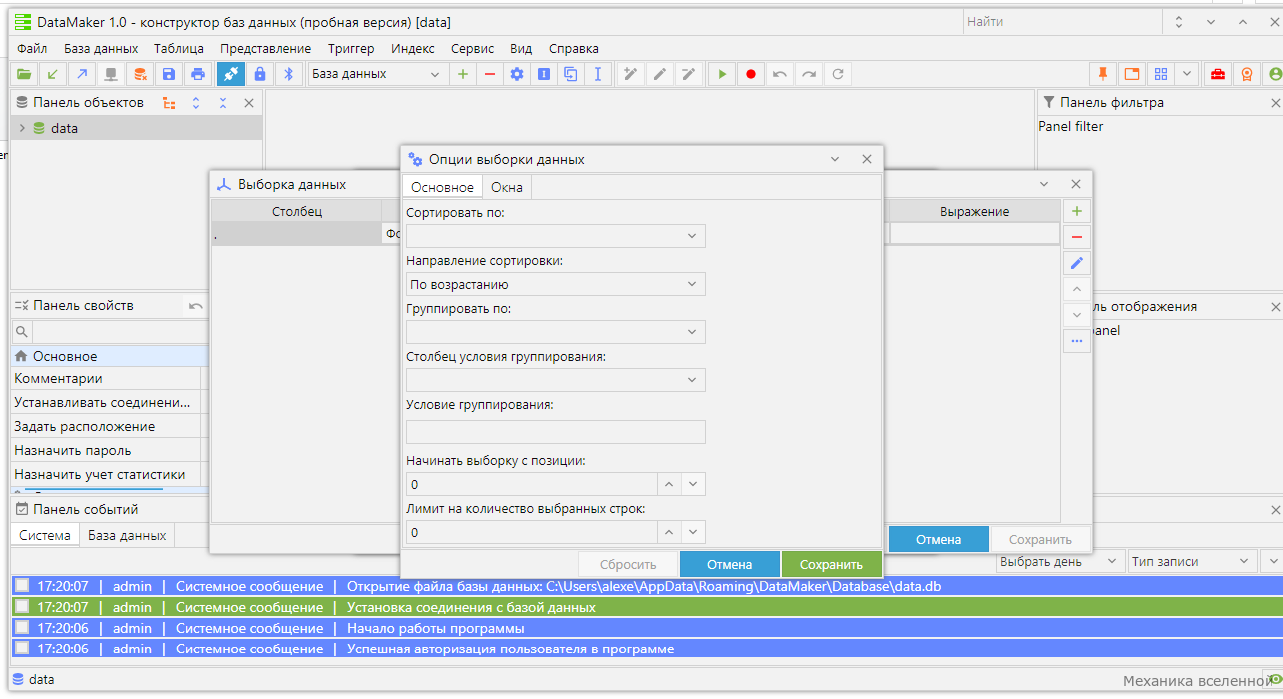
Task: Toggle checkbox for Успешная авторизация event
Action: tap(22, 648)
